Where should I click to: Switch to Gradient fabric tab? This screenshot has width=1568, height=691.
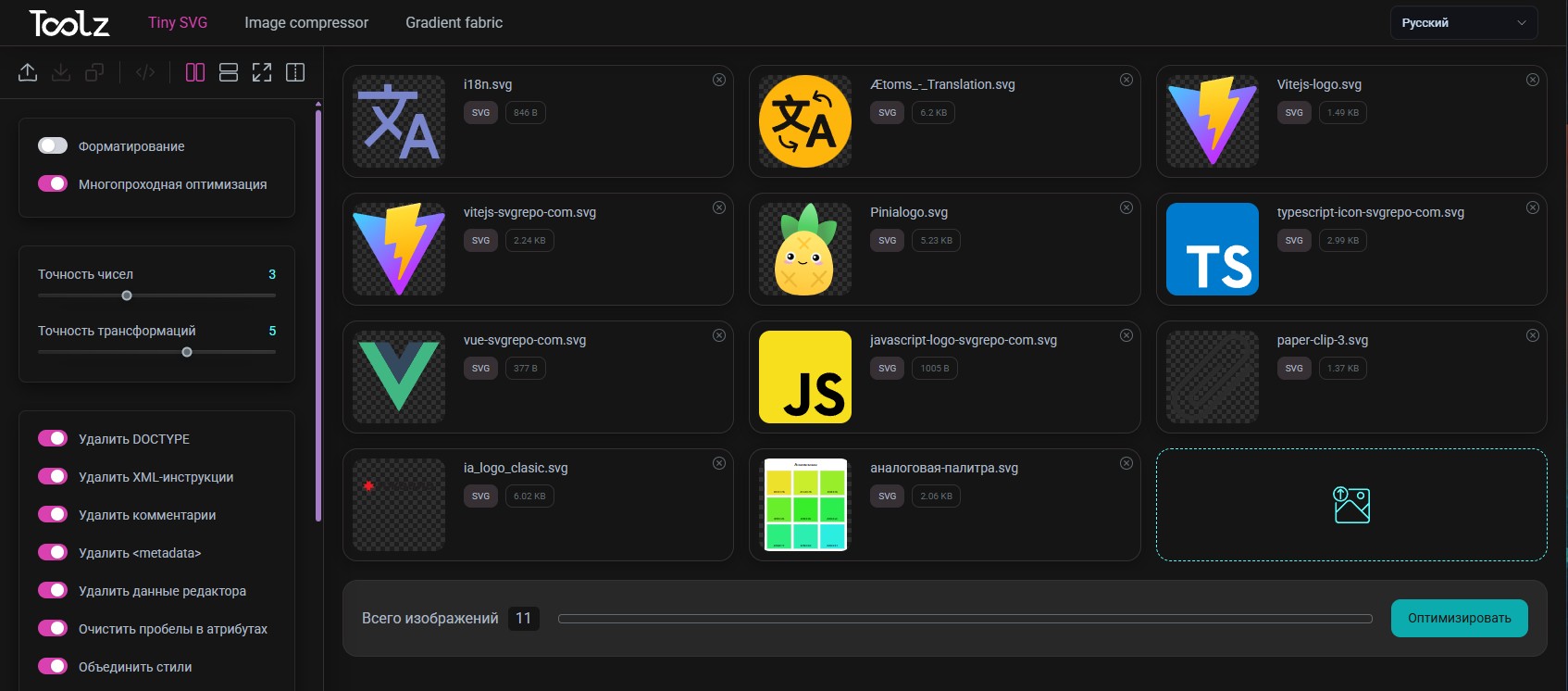(454, 22)
